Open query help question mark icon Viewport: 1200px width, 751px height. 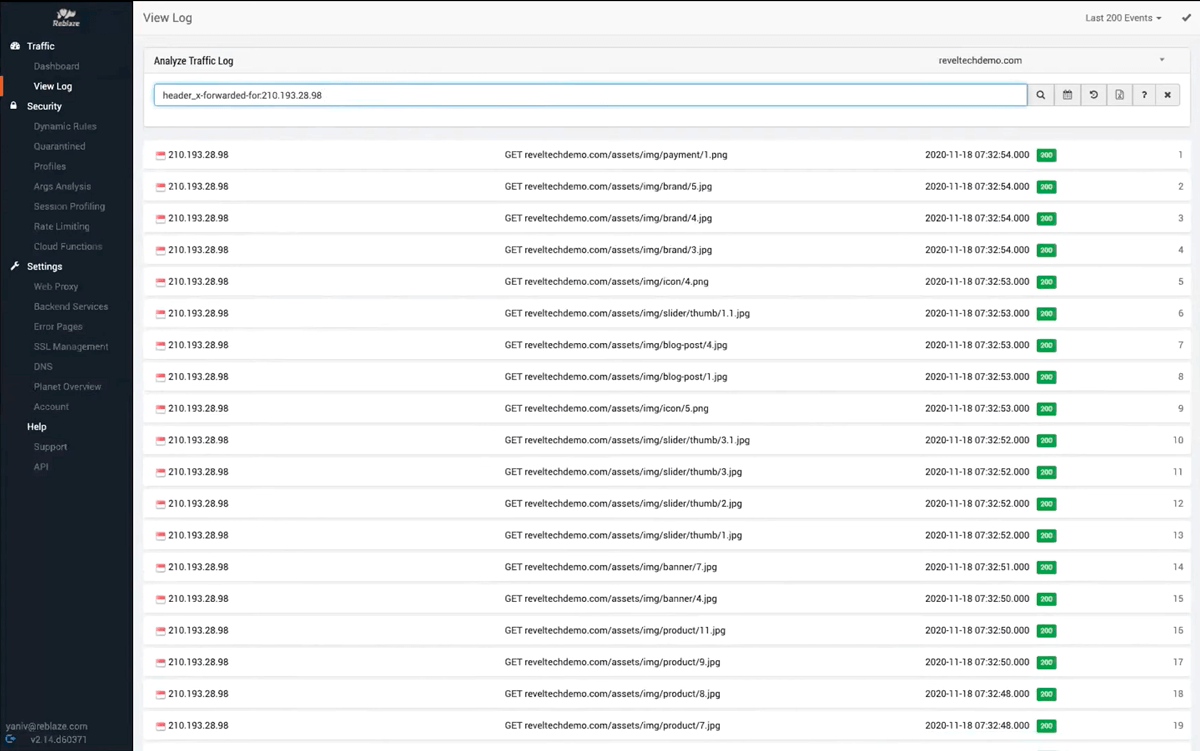tap(1144, 95)
